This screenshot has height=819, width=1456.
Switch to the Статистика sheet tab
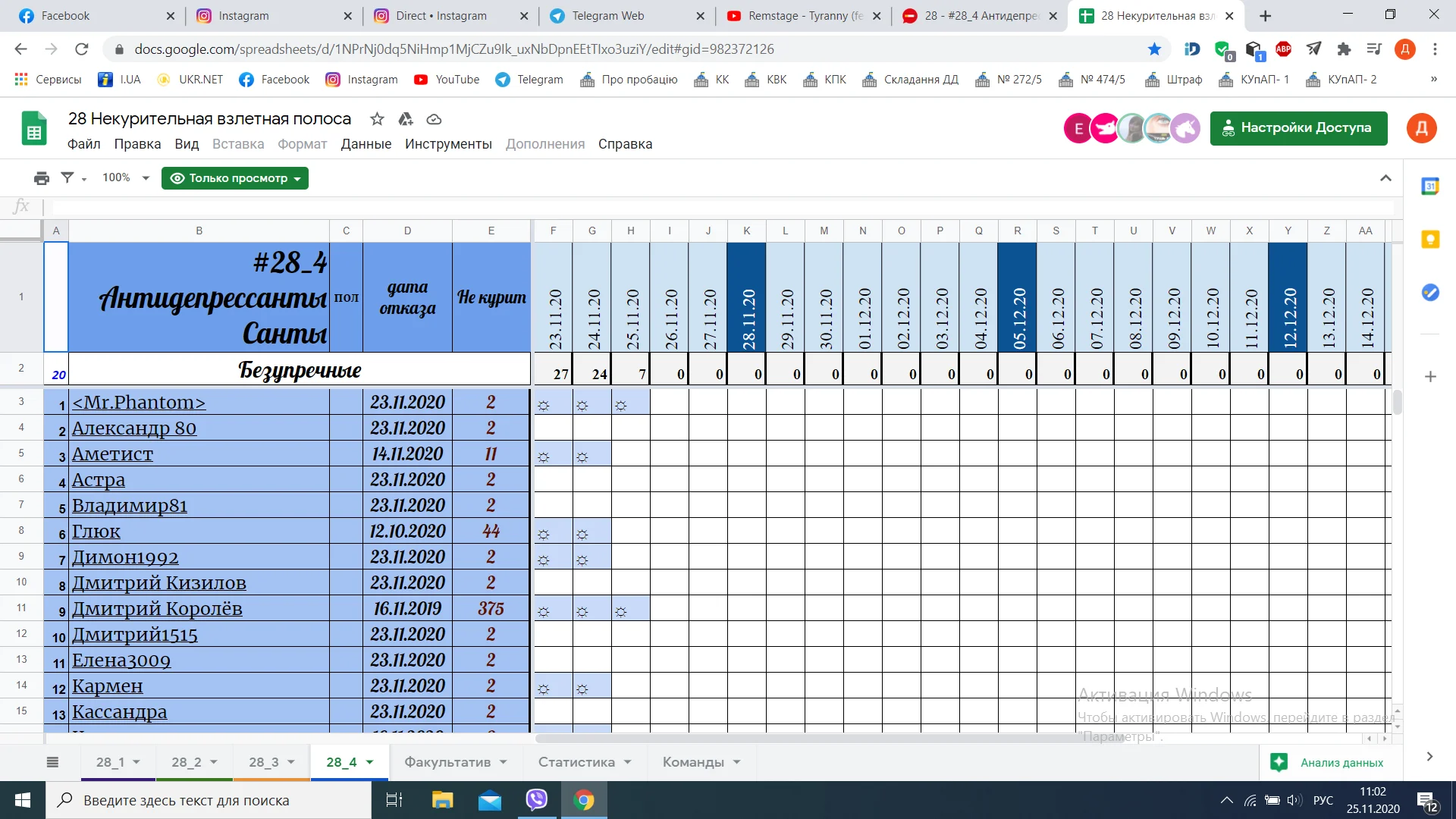pyautogui.click(x=576, y=762)
